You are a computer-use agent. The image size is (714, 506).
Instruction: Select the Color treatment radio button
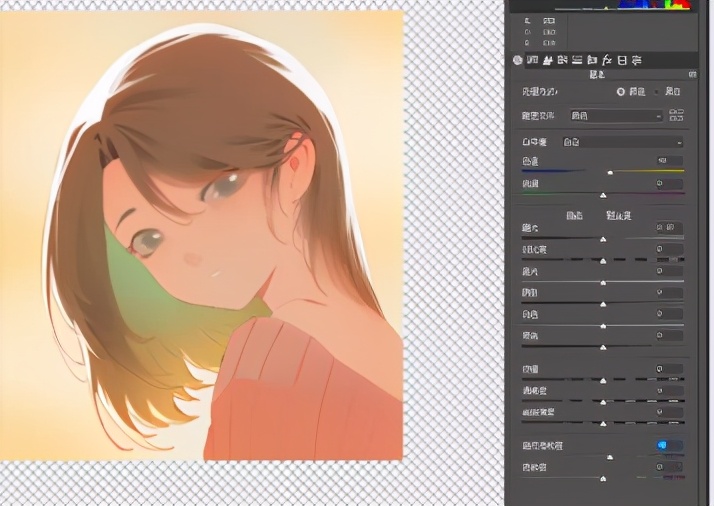tap(621, 91)
